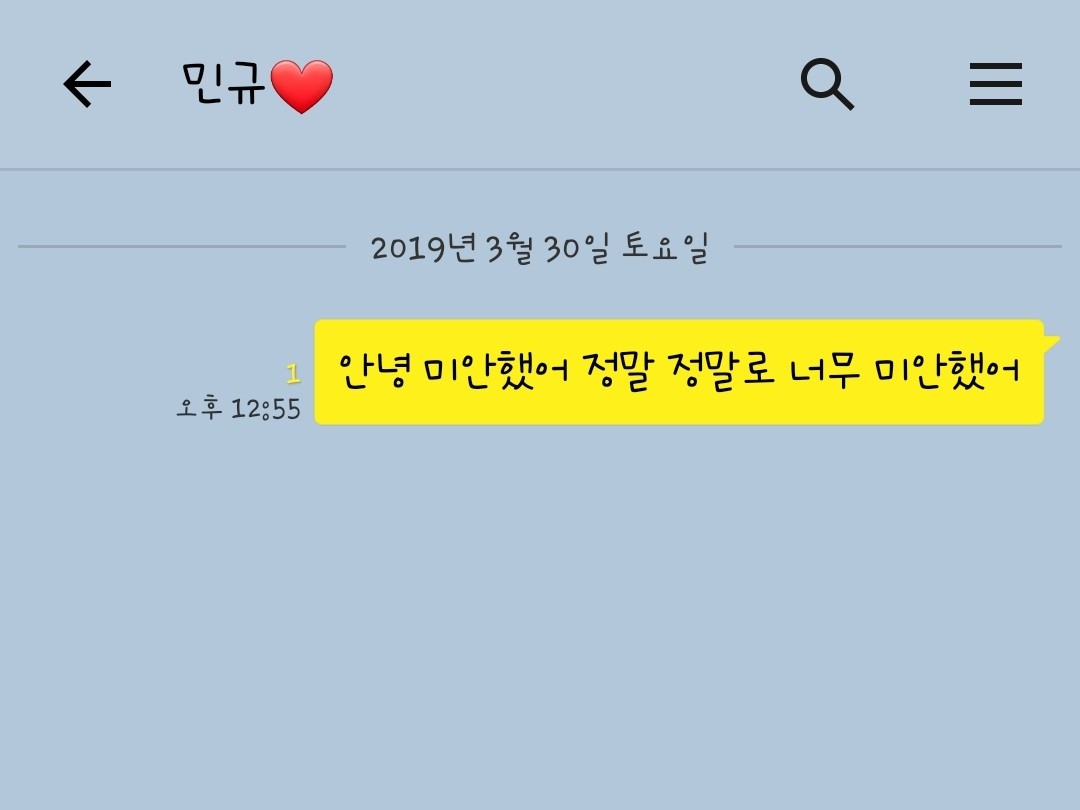
Task: Select the yellow message bubble
Action: tap(679, 372)
